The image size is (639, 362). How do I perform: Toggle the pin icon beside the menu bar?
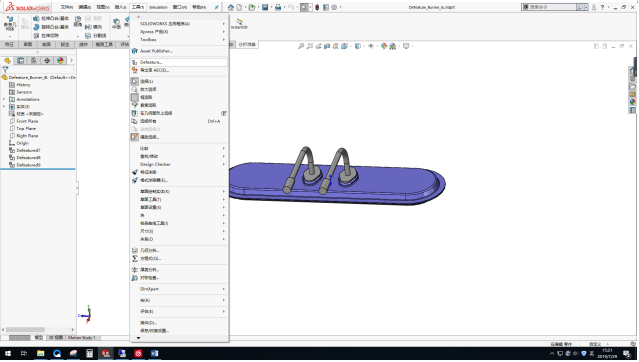(216, 7)
